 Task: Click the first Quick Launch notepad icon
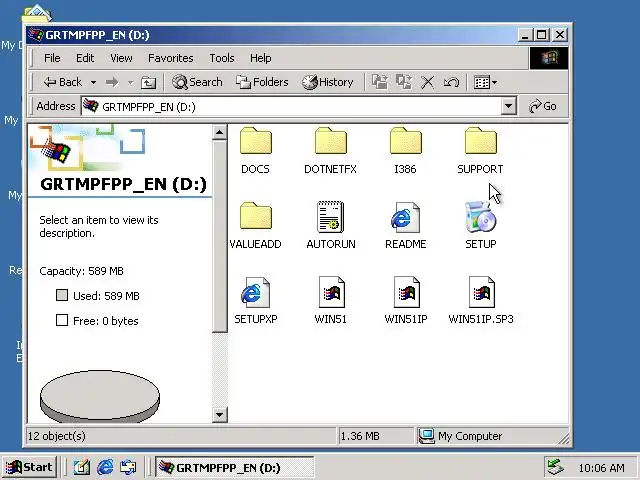tap(82, 467)
